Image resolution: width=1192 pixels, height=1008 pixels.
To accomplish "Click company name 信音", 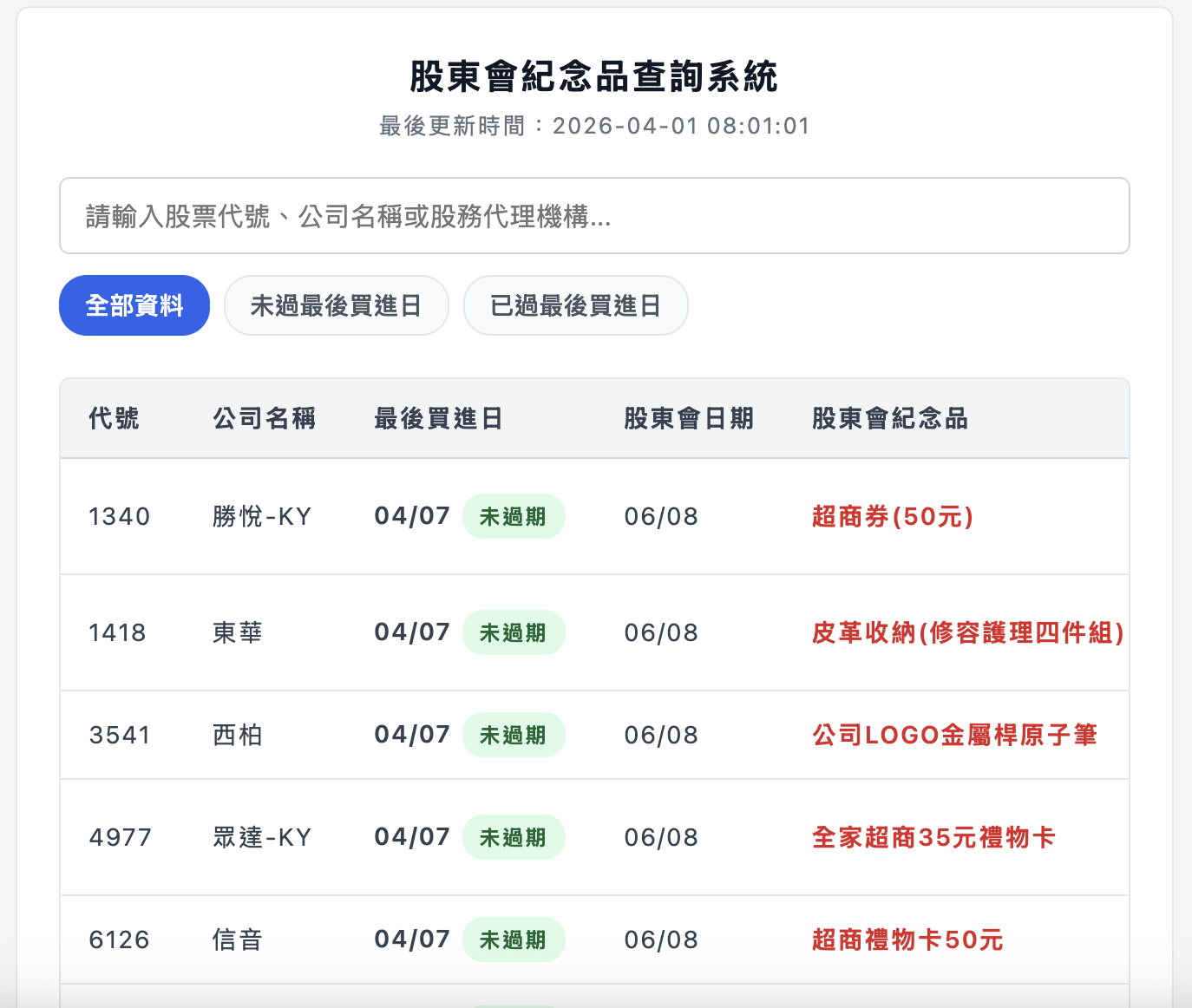I will (x=238, y=940).
